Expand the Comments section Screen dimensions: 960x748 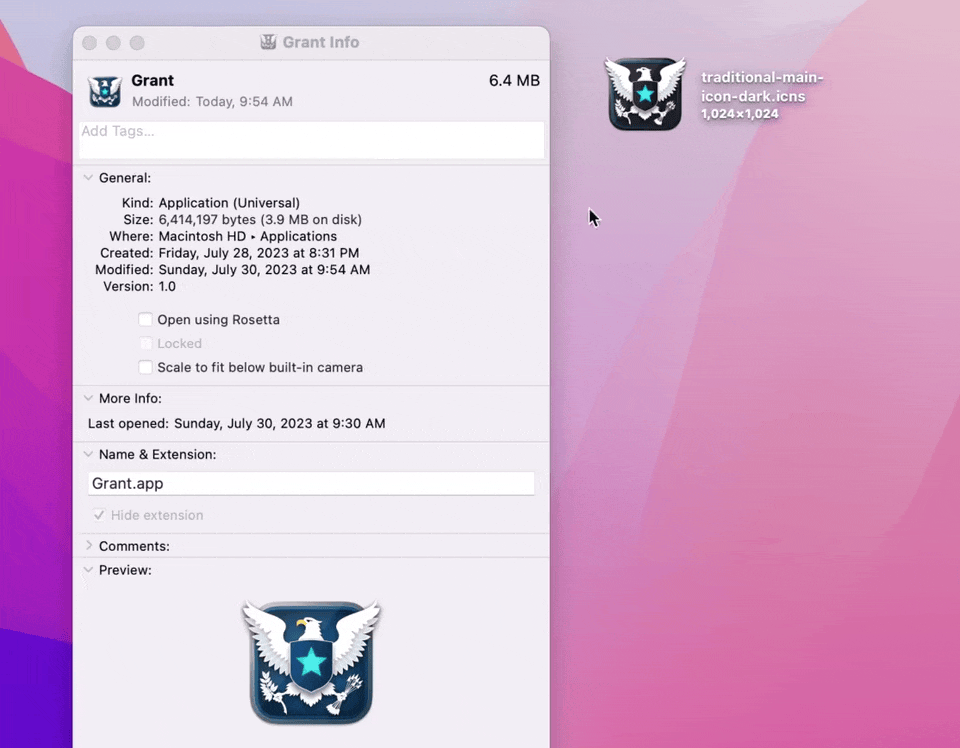pyautogui.click(x=89, y=546)
